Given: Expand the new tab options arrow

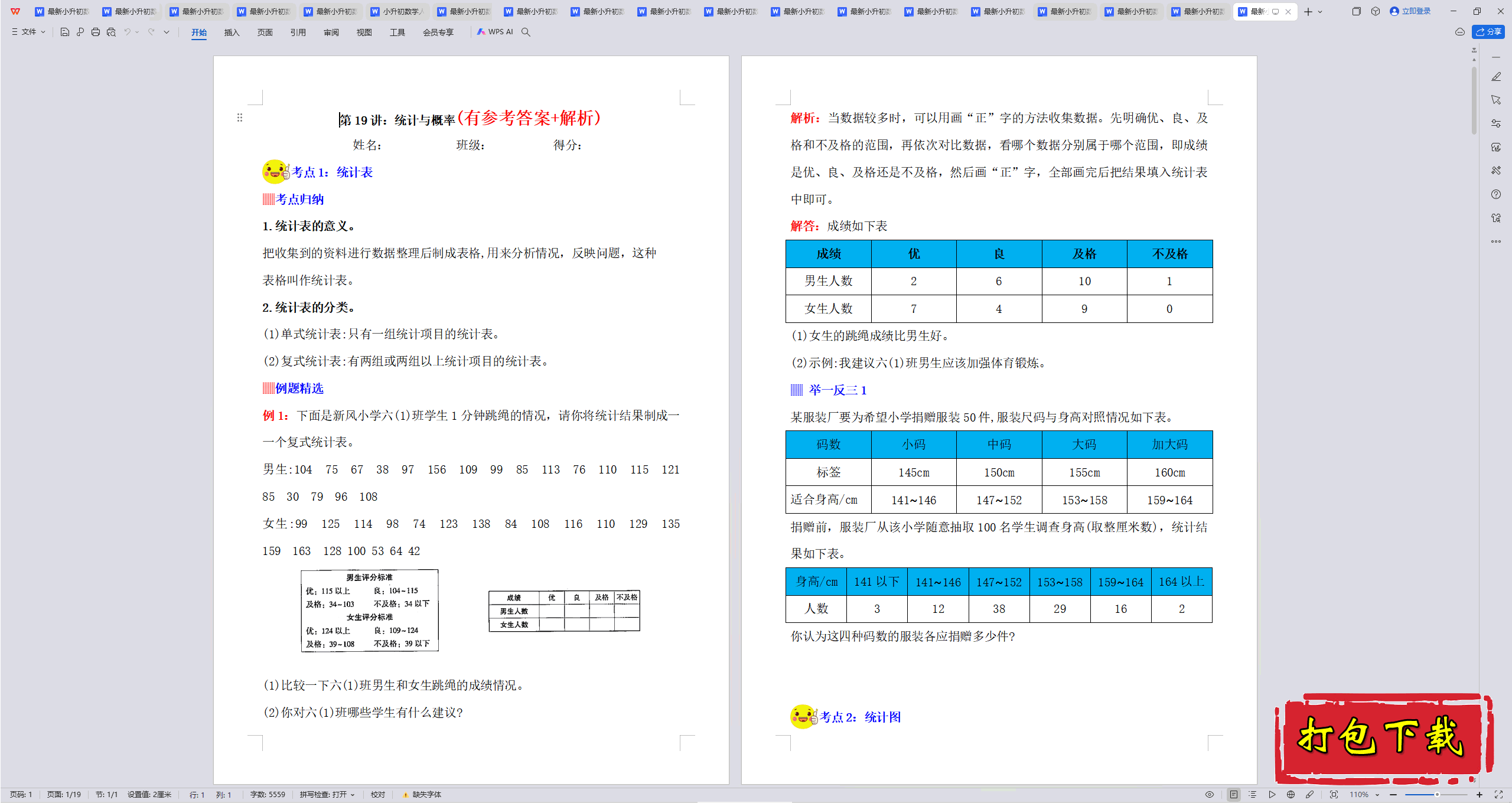Looking at the screenshot, I should click(1320, 11).
